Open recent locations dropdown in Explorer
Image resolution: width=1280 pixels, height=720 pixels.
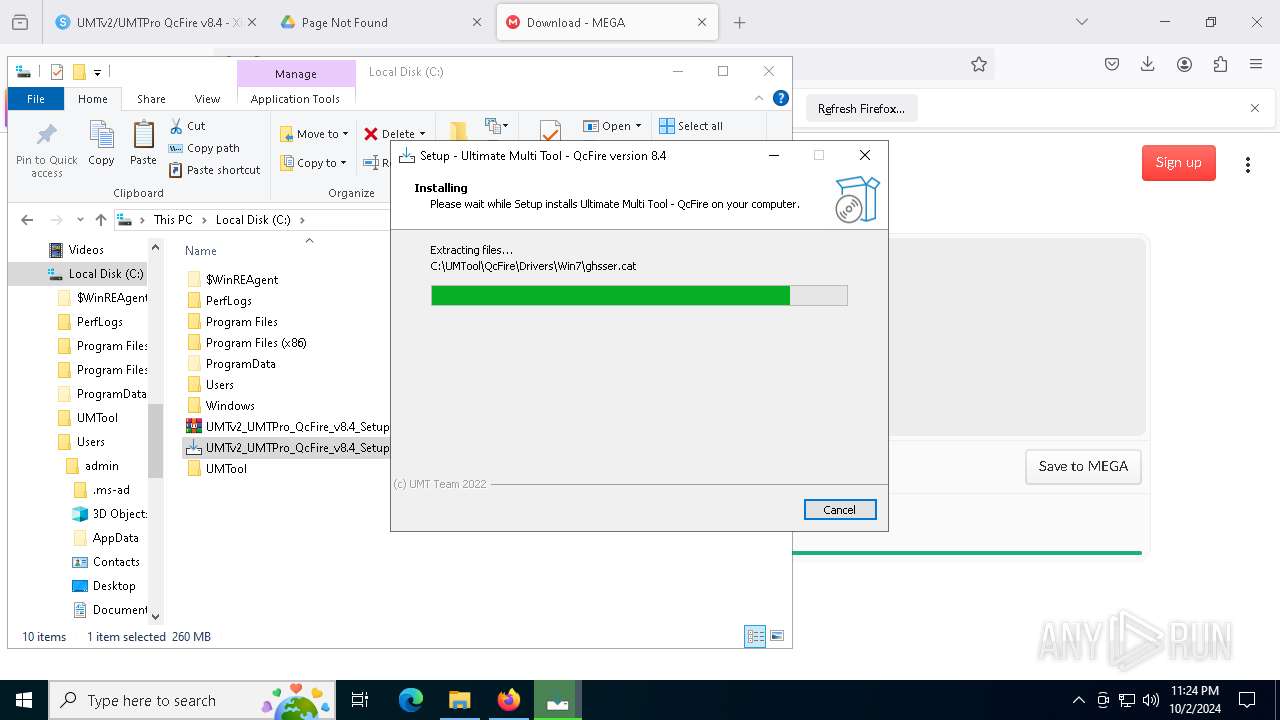pos(80,220)
